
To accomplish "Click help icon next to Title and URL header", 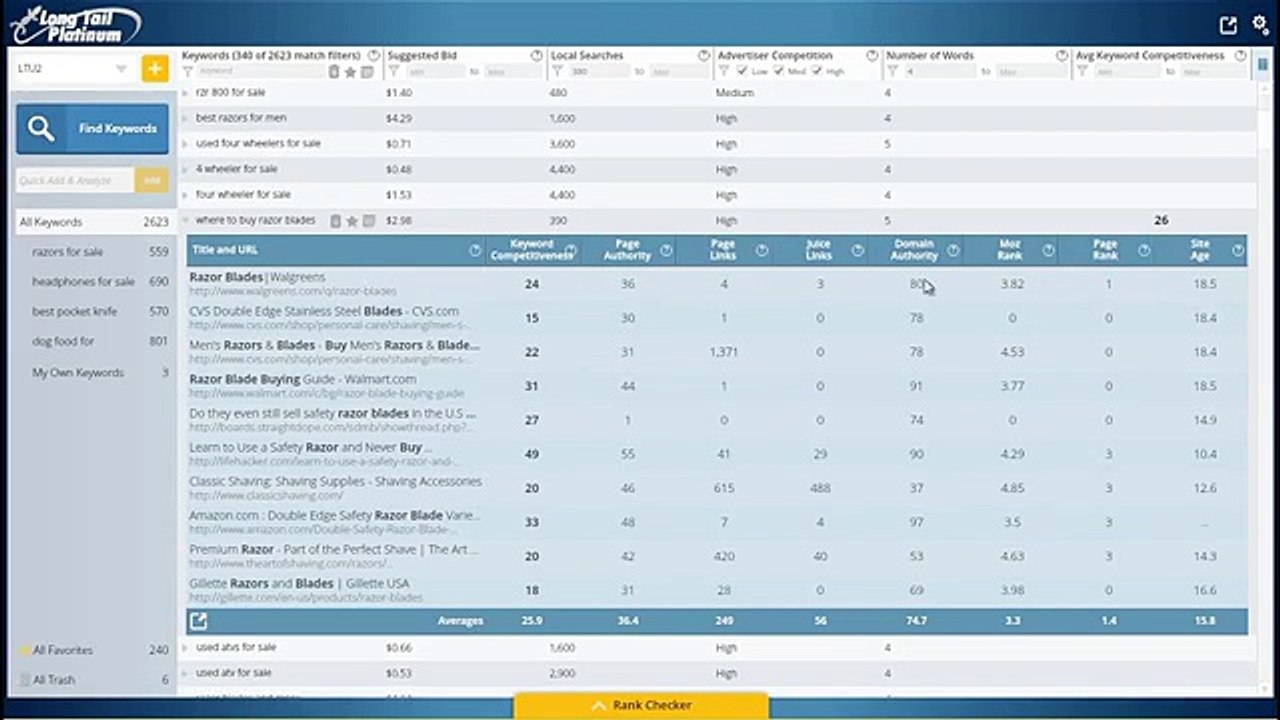I will point(475,250).
